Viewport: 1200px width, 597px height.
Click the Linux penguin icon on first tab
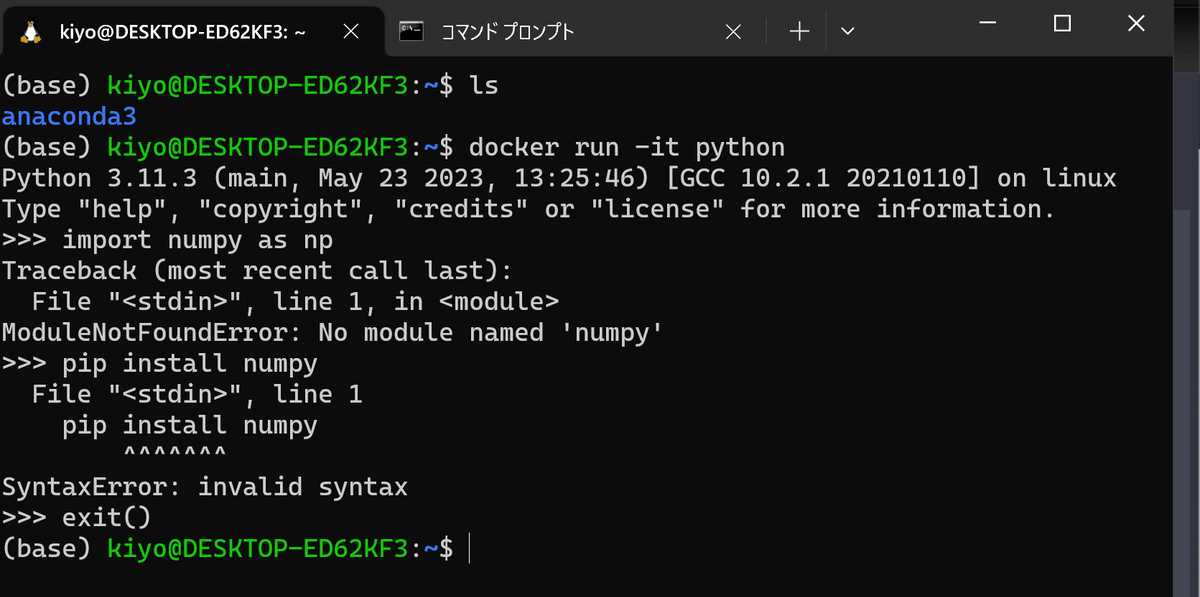click(x=31, y=32)
